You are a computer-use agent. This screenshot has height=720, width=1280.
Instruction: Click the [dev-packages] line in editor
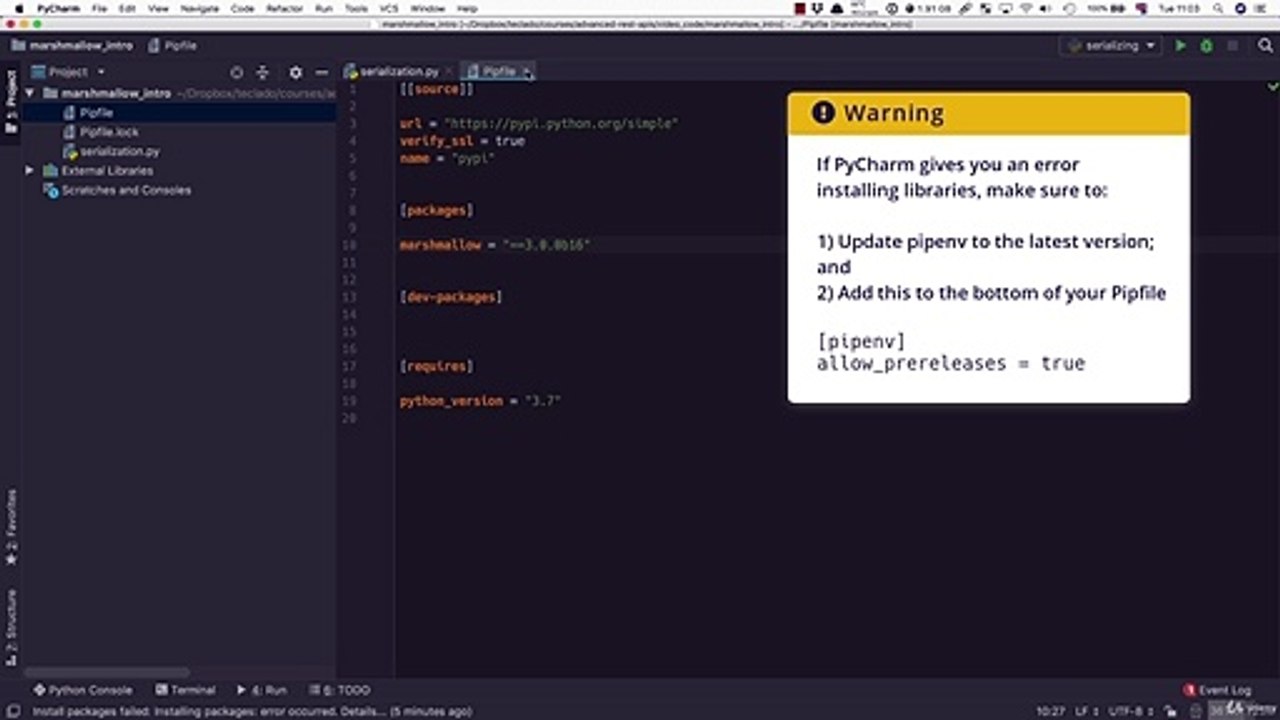click(450, 297)
